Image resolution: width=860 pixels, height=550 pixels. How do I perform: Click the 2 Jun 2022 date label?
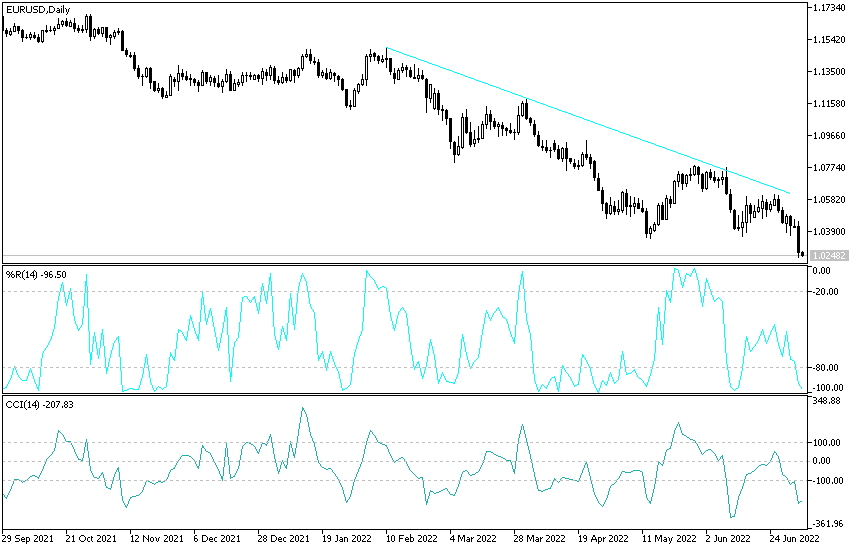pos(728,538)
